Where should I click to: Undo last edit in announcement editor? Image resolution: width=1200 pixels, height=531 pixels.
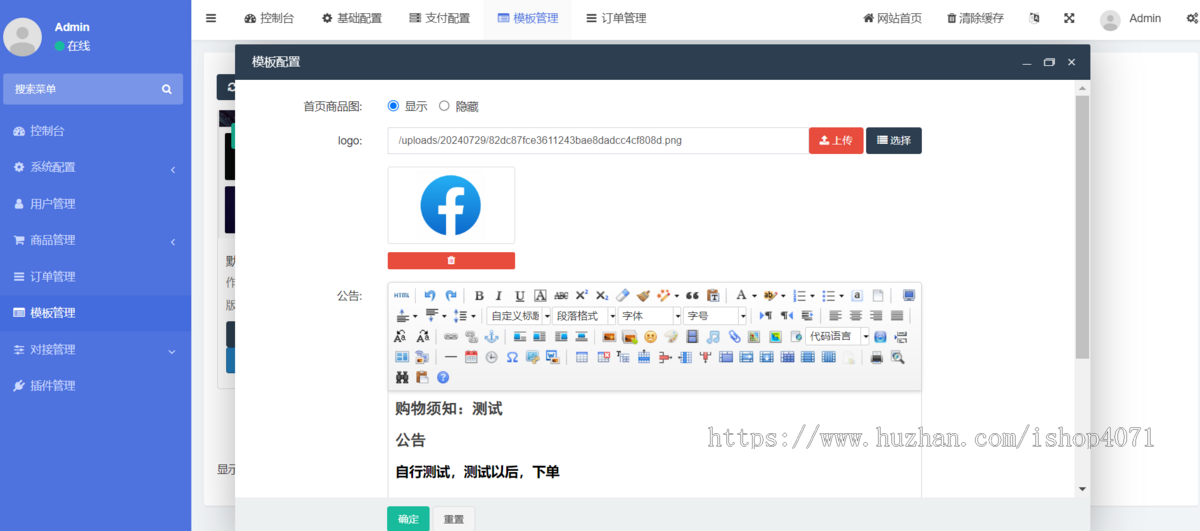coord(429,296)
